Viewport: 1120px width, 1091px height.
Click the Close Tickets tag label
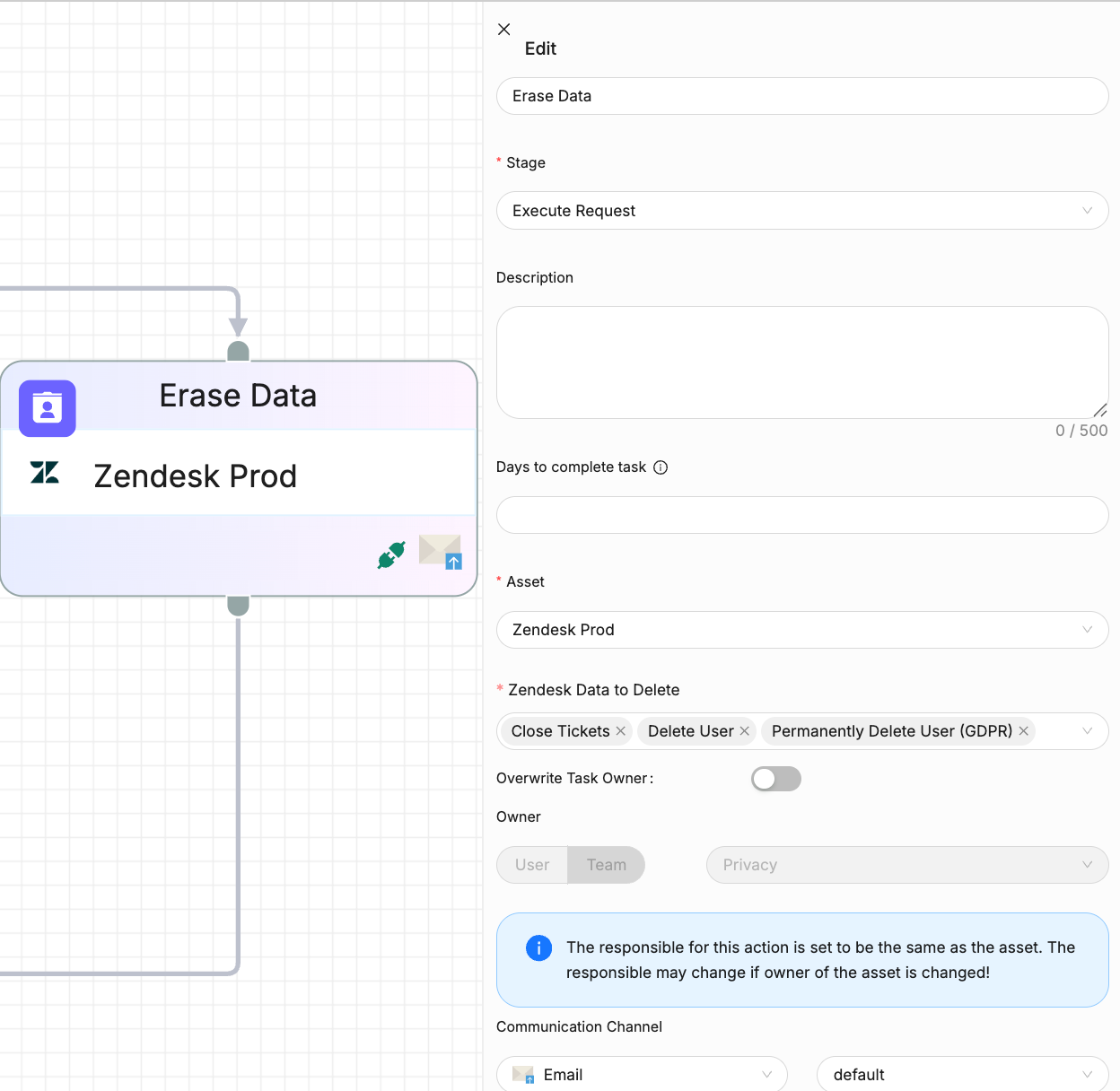click(560, 731)
